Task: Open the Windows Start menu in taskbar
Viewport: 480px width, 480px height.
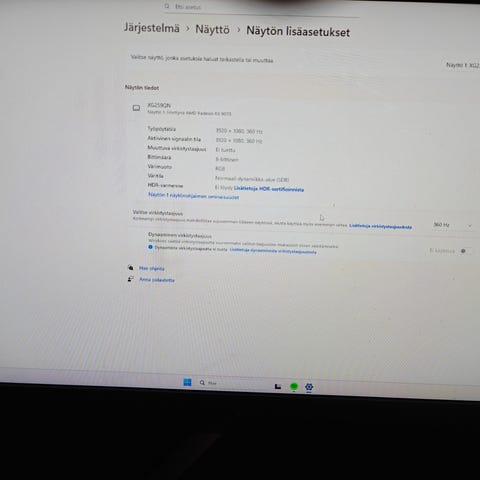Action: coord(187,382)
